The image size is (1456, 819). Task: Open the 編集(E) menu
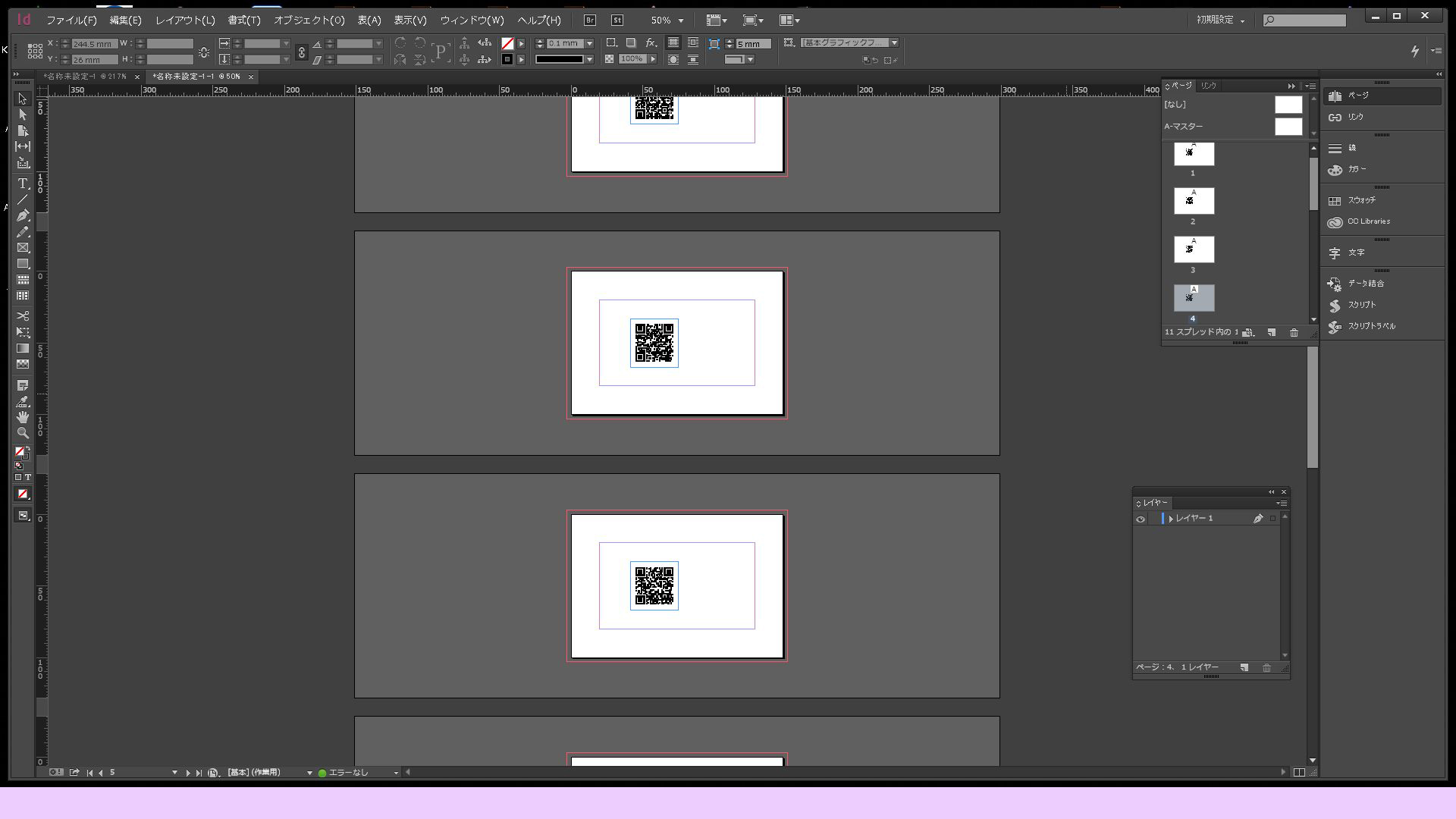pyautogui.click(x=125, y=20)
